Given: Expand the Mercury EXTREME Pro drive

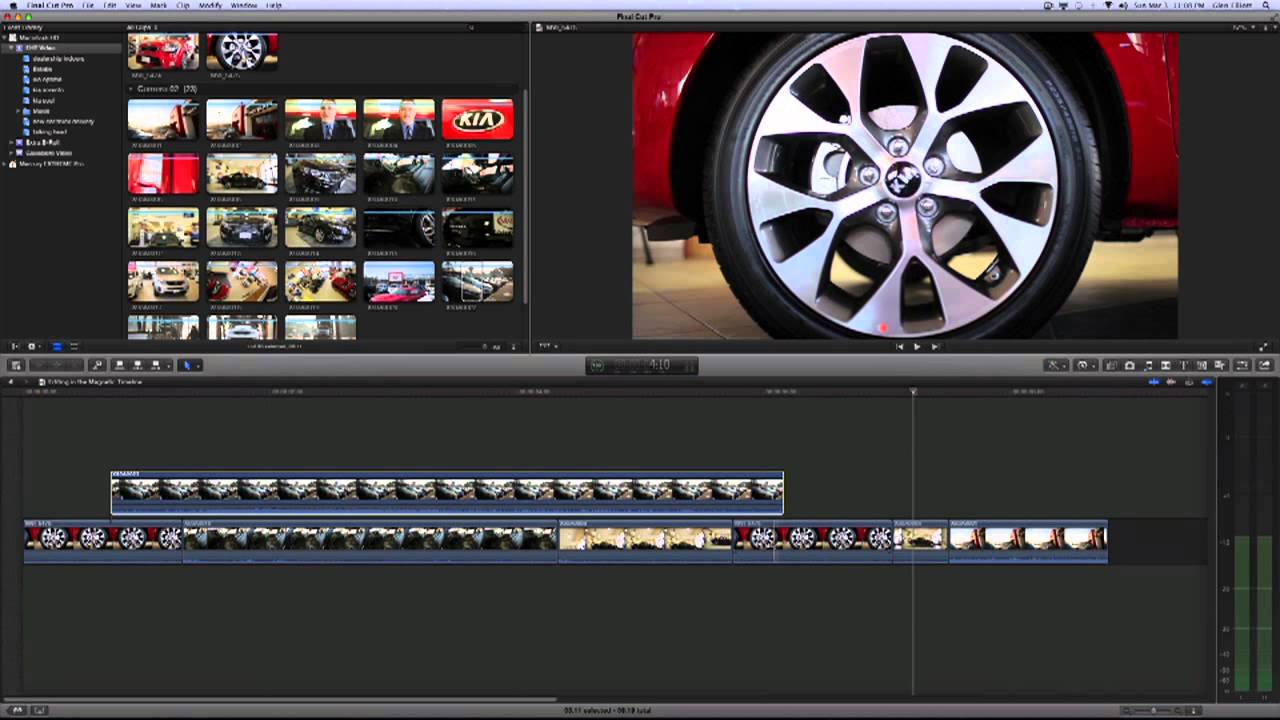Looking at the screenshot, I should 5,164.
